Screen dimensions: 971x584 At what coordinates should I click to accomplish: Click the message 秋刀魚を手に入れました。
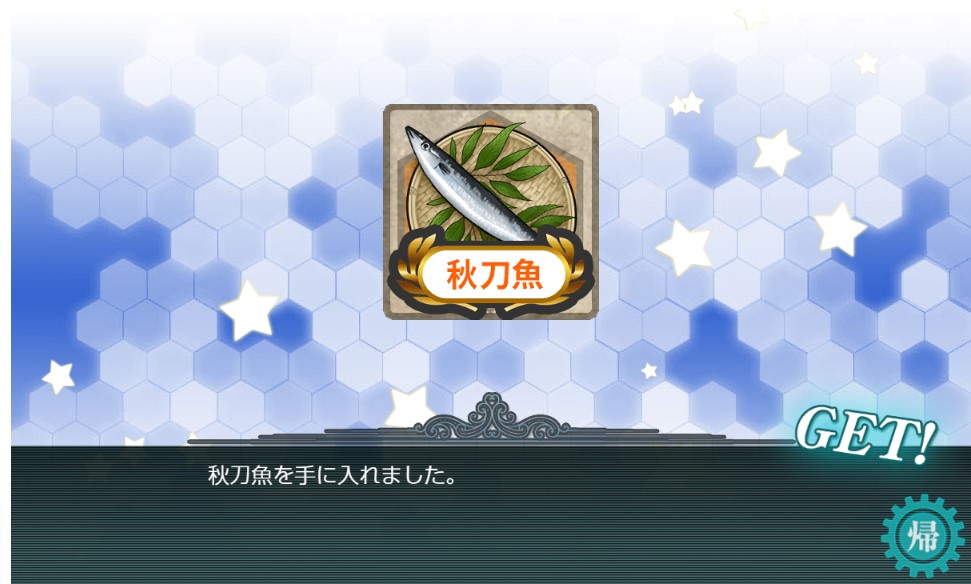(333, 476)
